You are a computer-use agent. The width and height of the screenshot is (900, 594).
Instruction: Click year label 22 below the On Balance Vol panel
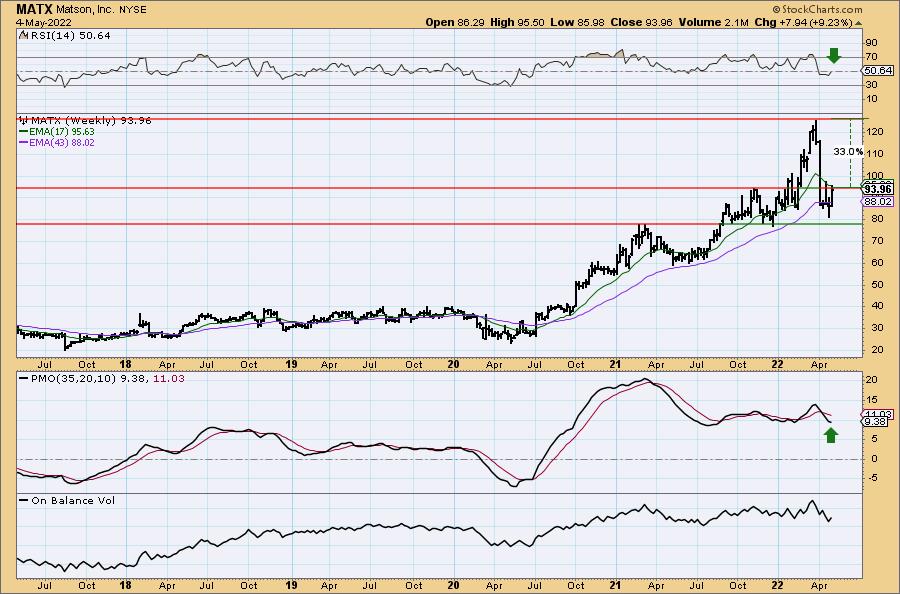[x=778, y=585]
